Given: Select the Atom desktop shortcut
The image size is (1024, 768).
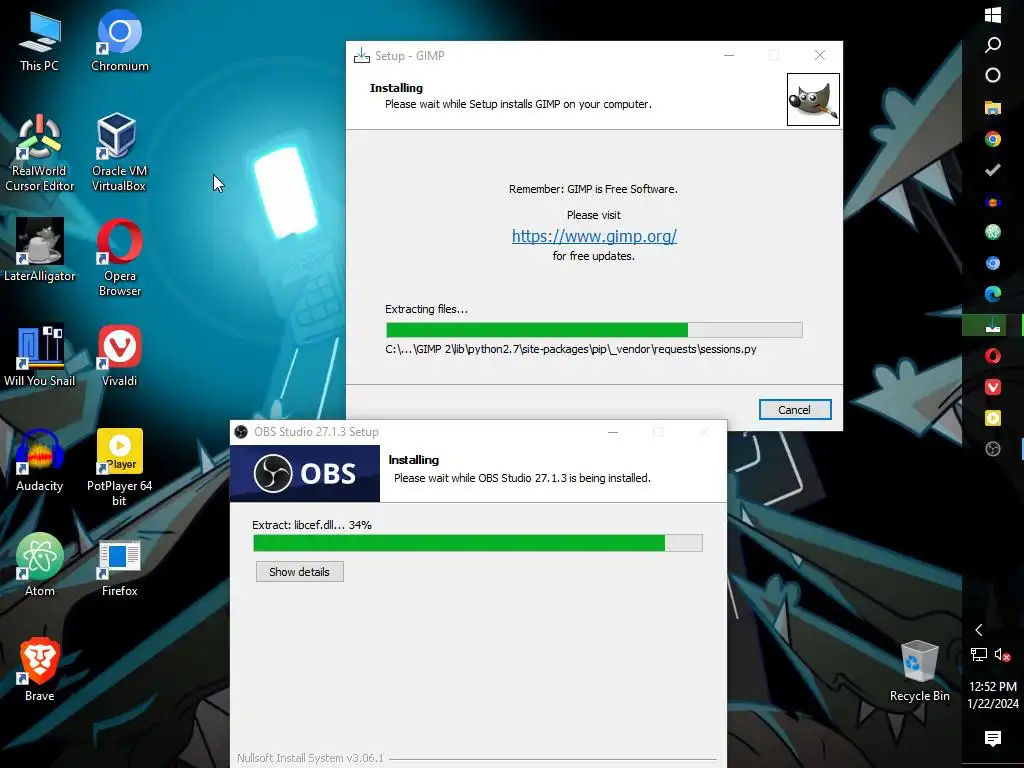Looking at the screenshot, I should point(39,565).
